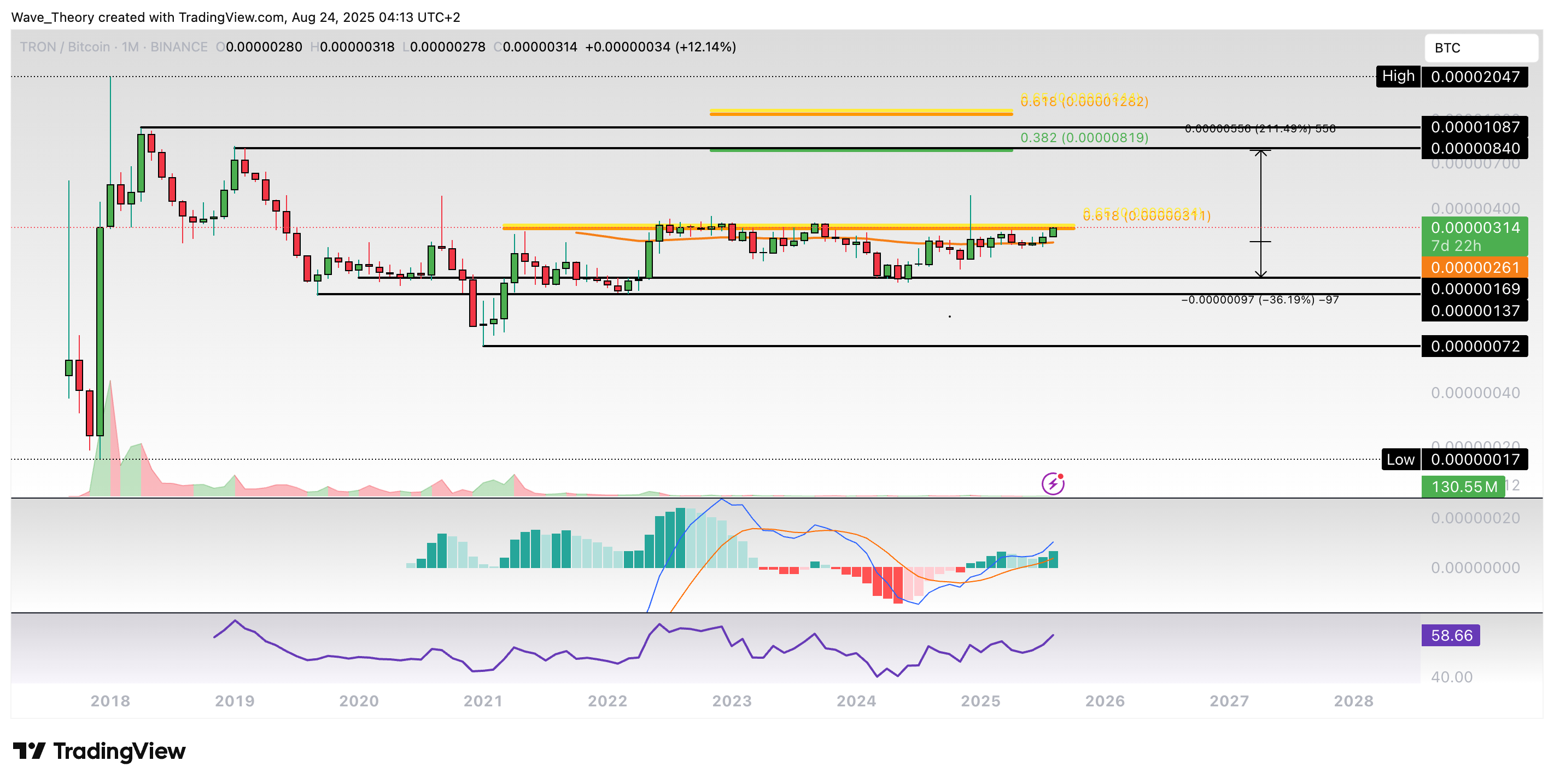
Task: Click the green volume label 130.55 M
Action: coord(1463,486)
